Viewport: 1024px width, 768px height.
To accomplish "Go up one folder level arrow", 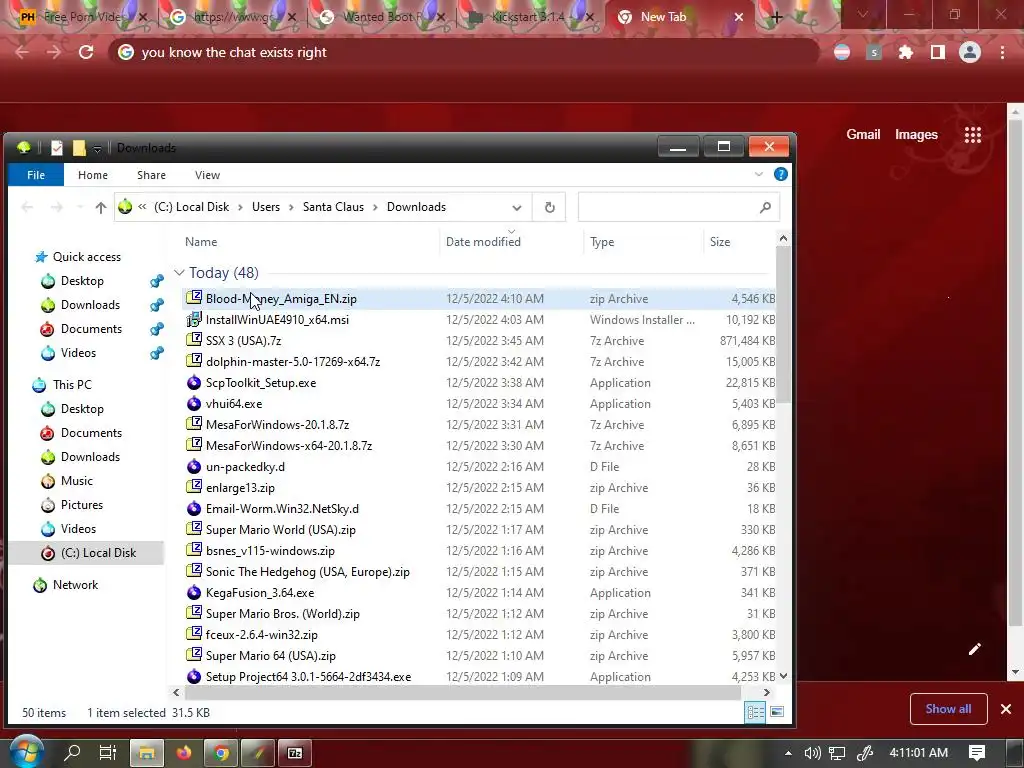I will coord(101,207).
